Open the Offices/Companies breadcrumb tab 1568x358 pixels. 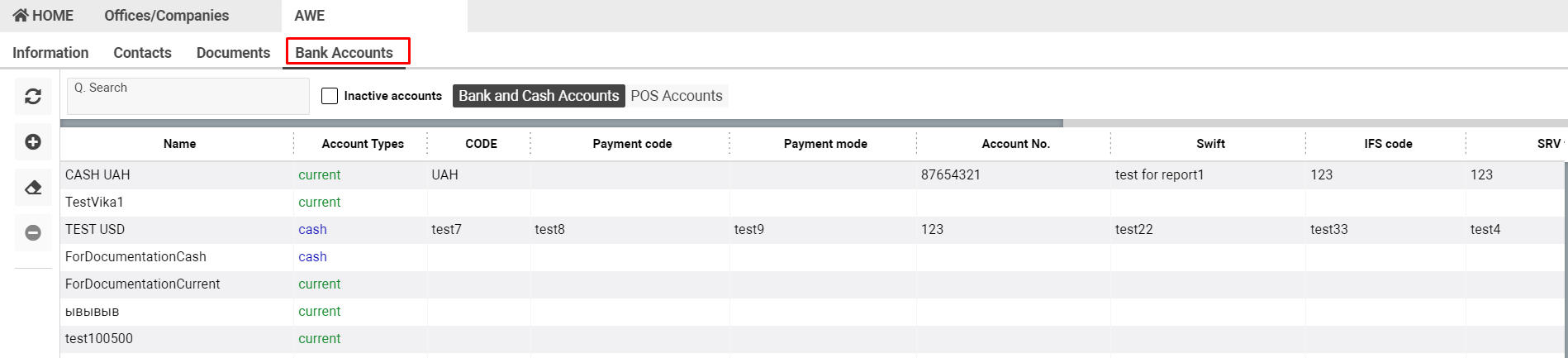[167, 16]
